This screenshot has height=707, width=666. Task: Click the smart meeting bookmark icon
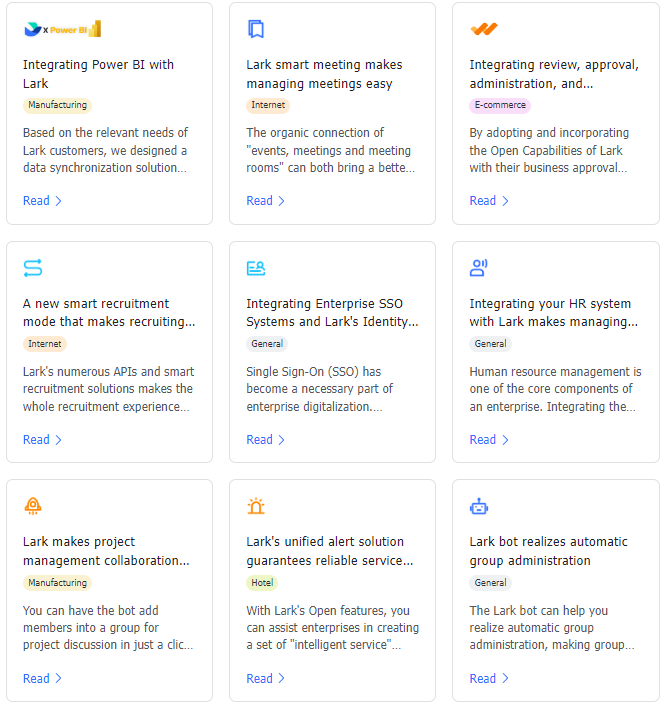256,29
